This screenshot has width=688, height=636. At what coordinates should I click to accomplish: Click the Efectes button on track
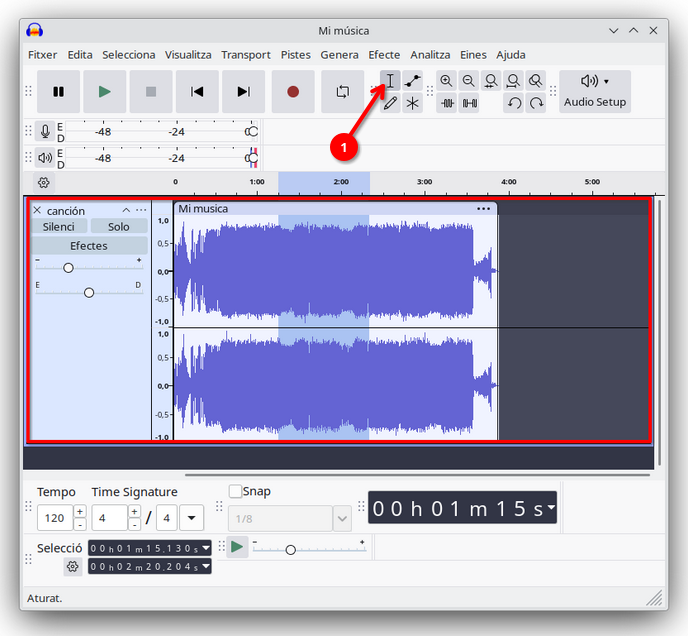tap(89, 246)
